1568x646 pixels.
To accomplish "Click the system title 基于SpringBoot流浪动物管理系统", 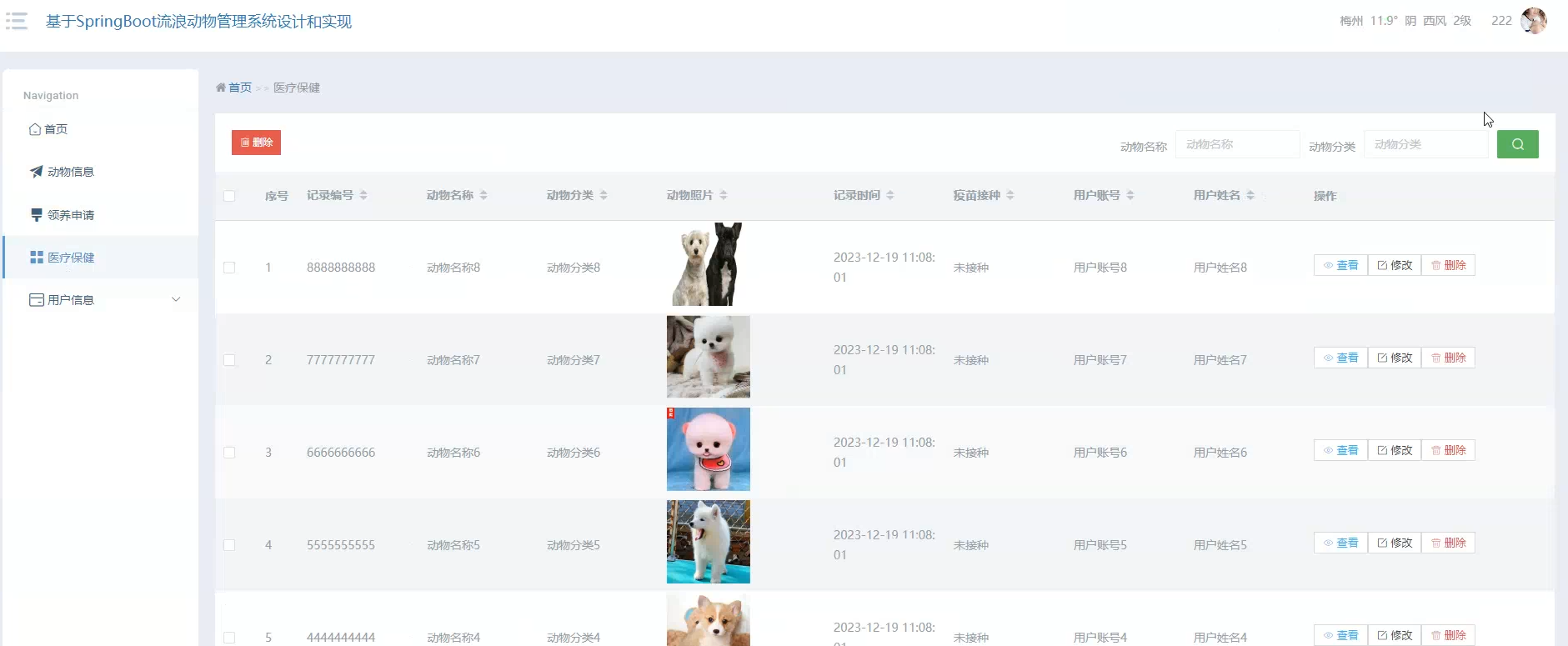I will click(198, 22).
